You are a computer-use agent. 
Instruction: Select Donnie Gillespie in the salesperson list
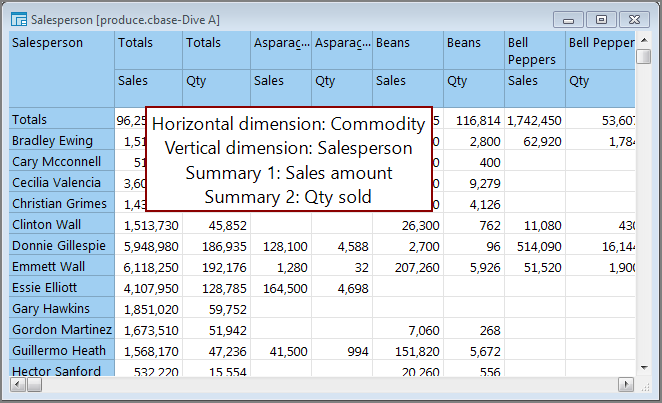pos(60,246)
